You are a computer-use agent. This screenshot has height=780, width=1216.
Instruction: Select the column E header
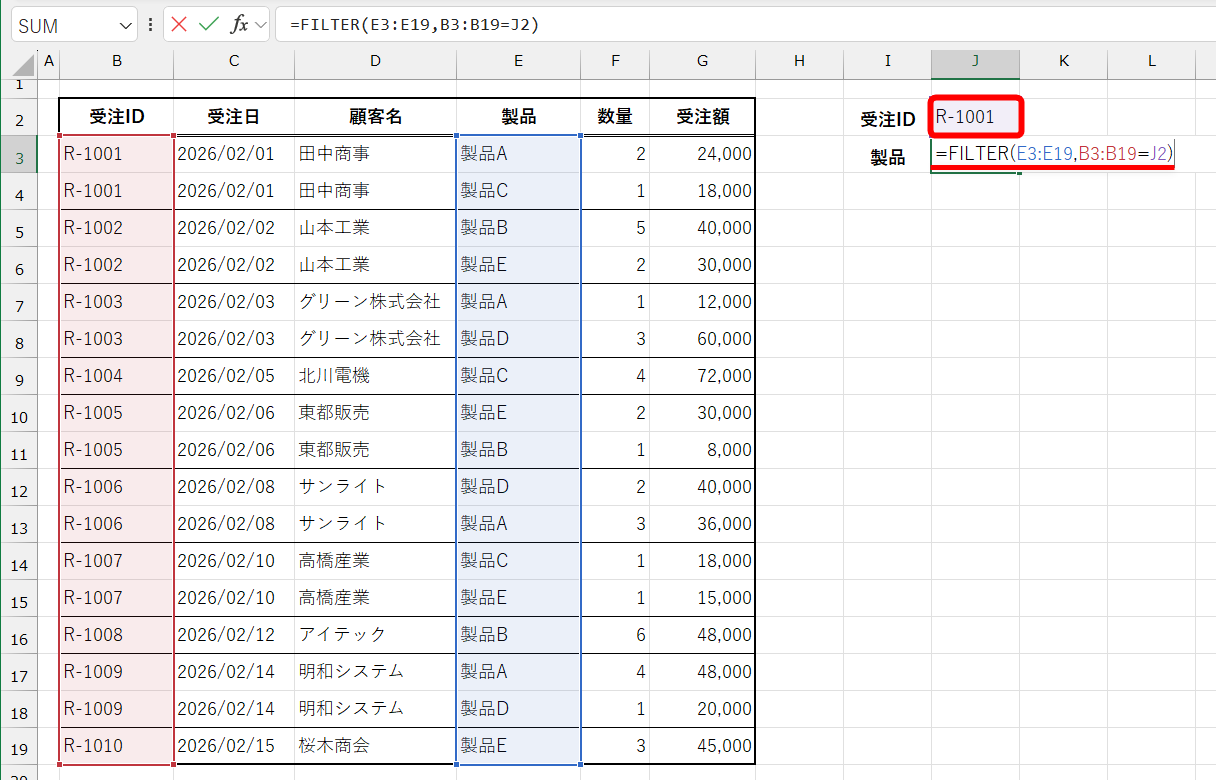pyautogui.click(x=518, y=62)
